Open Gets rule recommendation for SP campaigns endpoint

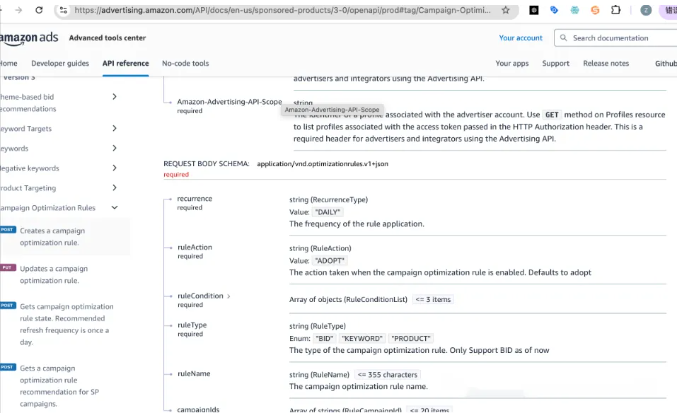59,386
